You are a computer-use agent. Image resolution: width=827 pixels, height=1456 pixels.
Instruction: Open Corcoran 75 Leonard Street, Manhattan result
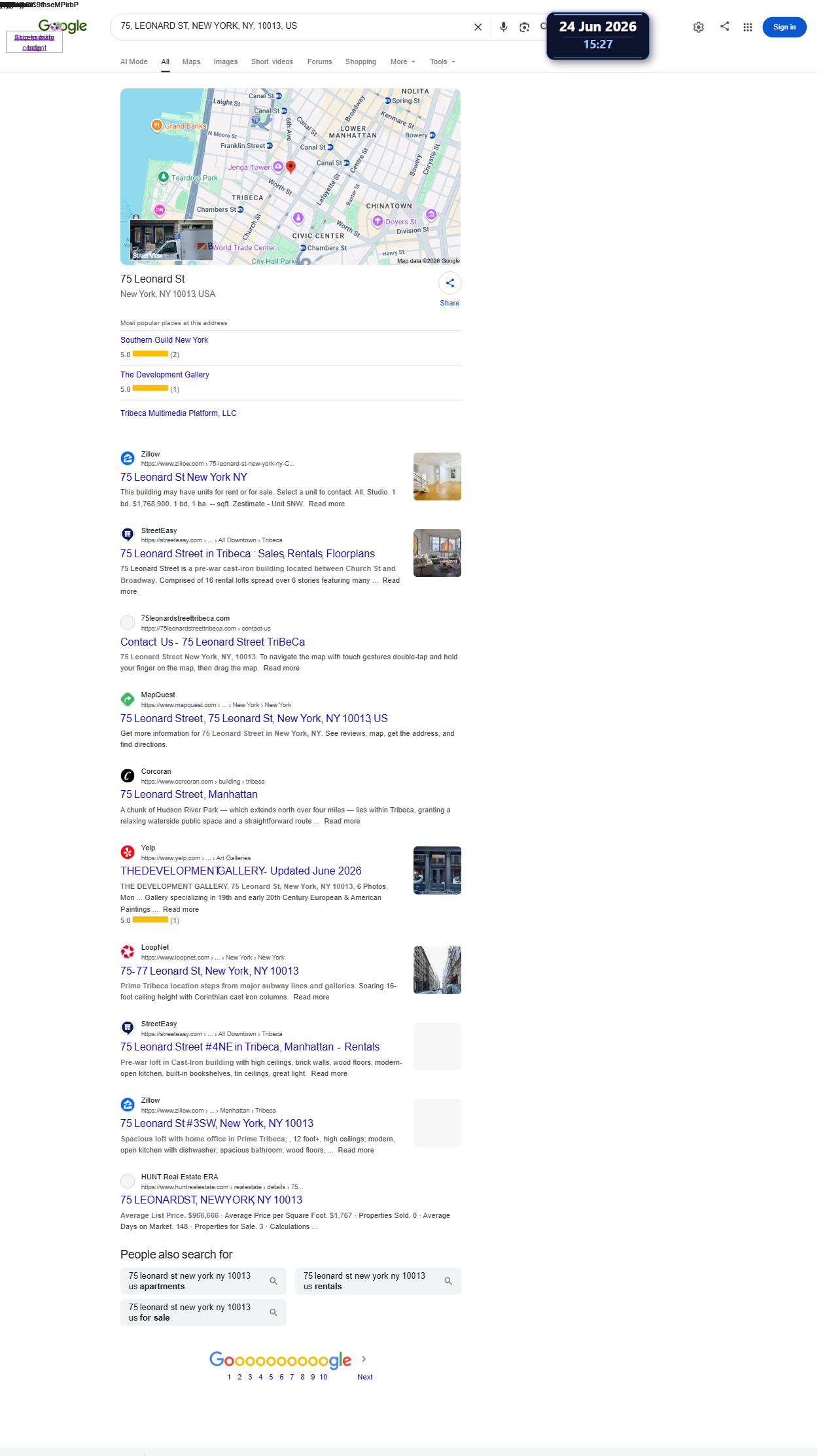click(x=189, y=795)
